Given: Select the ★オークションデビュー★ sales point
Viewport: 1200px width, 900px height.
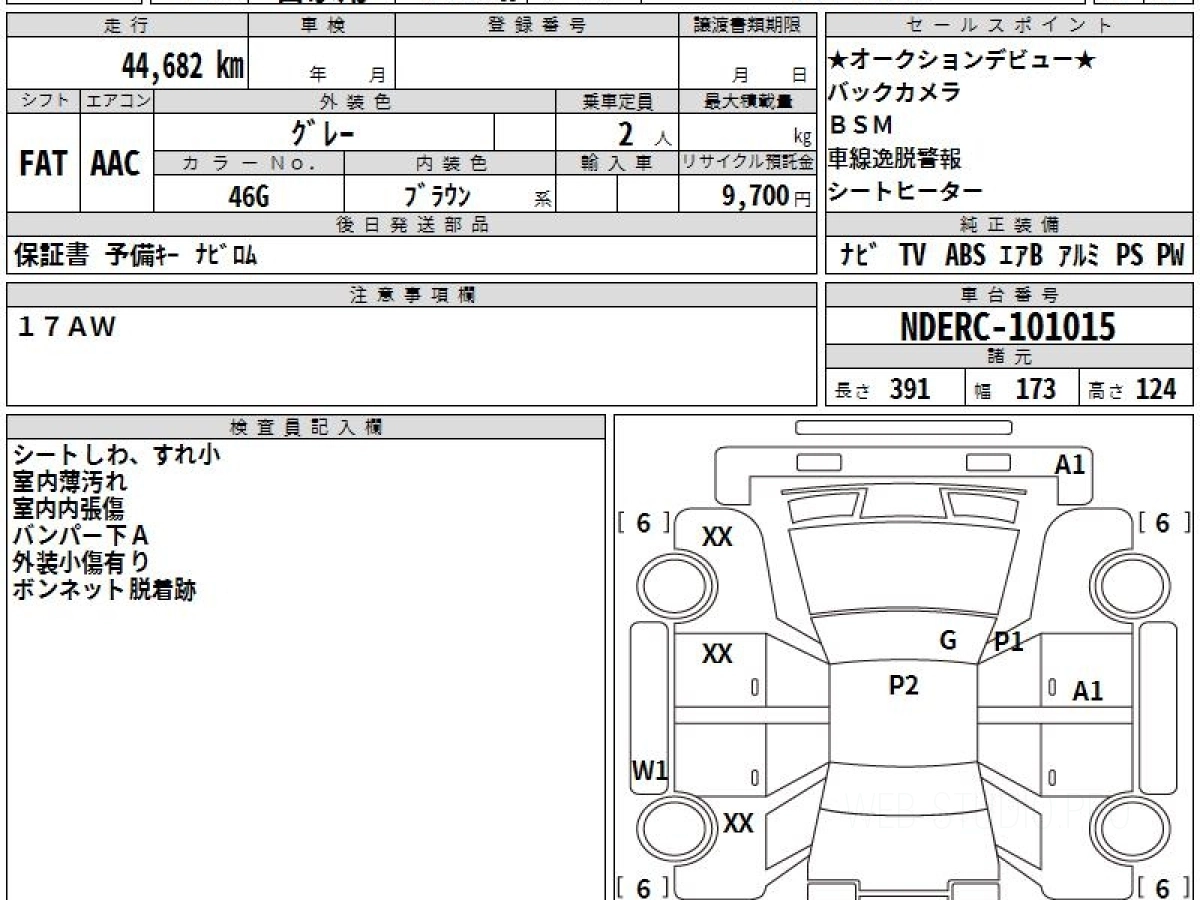Looking at the screenshot, I should pos(962,60).
